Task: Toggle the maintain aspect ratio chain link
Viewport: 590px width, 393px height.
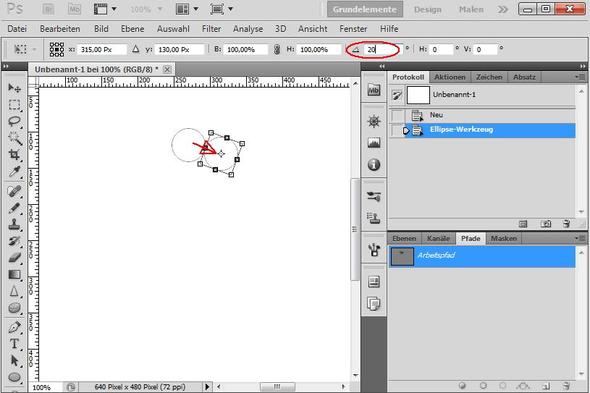Action: tap(277, 49)
